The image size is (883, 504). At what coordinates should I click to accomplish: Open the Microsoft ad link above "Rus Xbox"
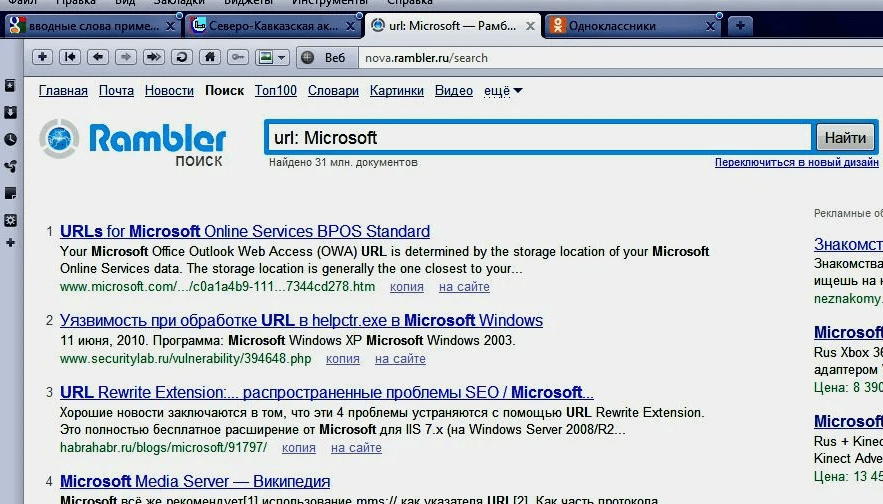pyautogui.click(x=848, y=332)
